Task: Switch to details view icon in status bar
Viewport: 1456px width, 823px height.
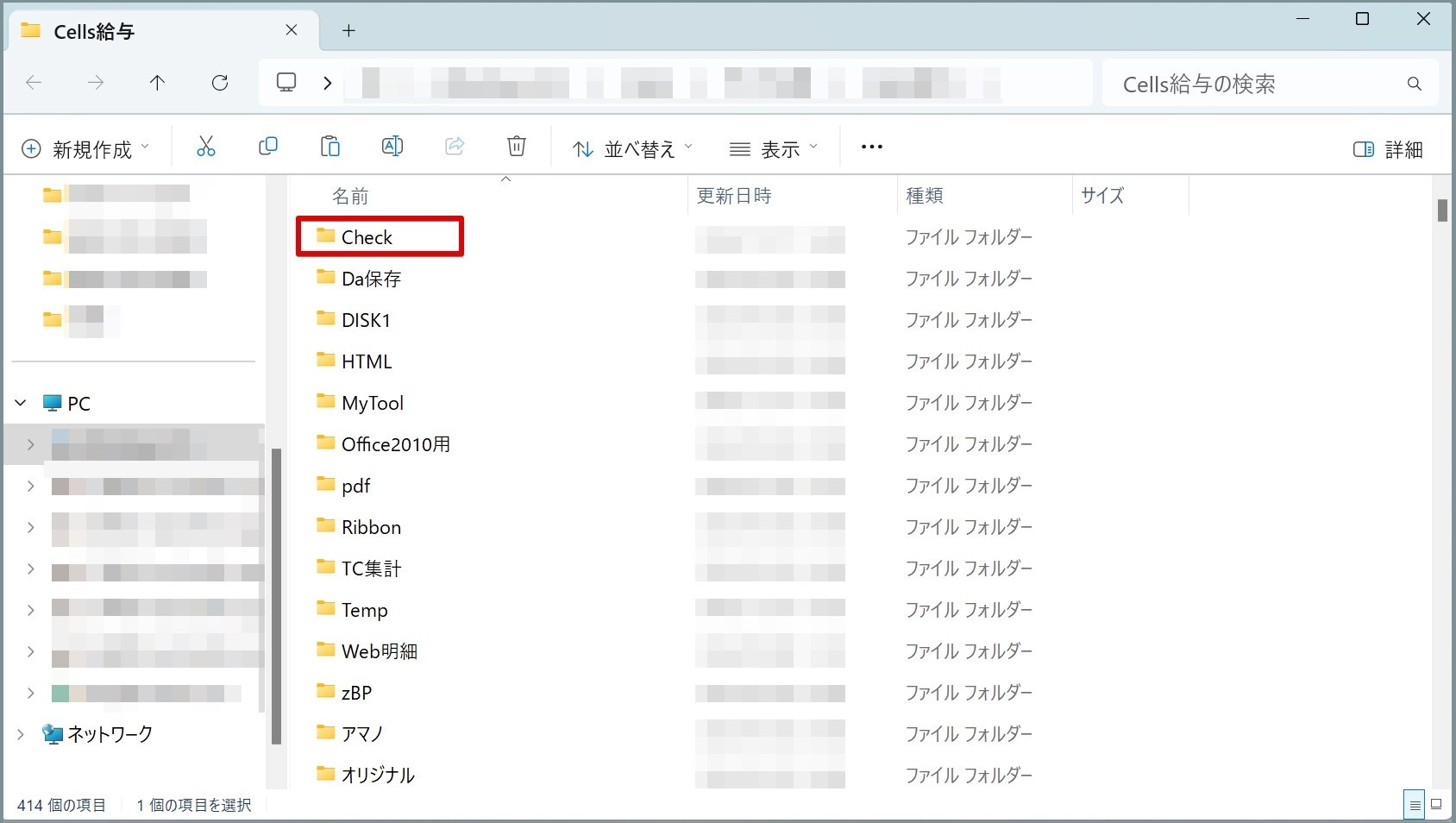Action: [x=1415, y=804]
